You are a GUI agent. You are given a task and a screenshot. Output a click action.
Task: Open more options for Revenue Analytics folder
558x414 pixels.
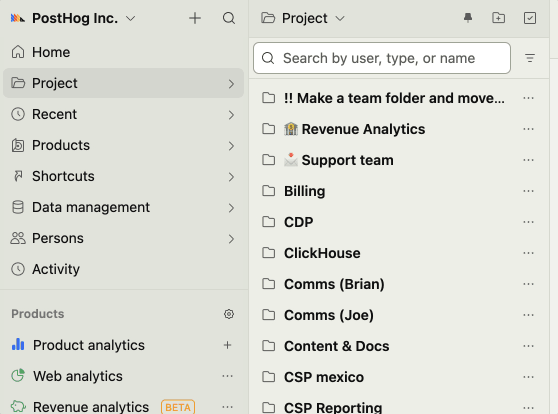coord(528,129)
